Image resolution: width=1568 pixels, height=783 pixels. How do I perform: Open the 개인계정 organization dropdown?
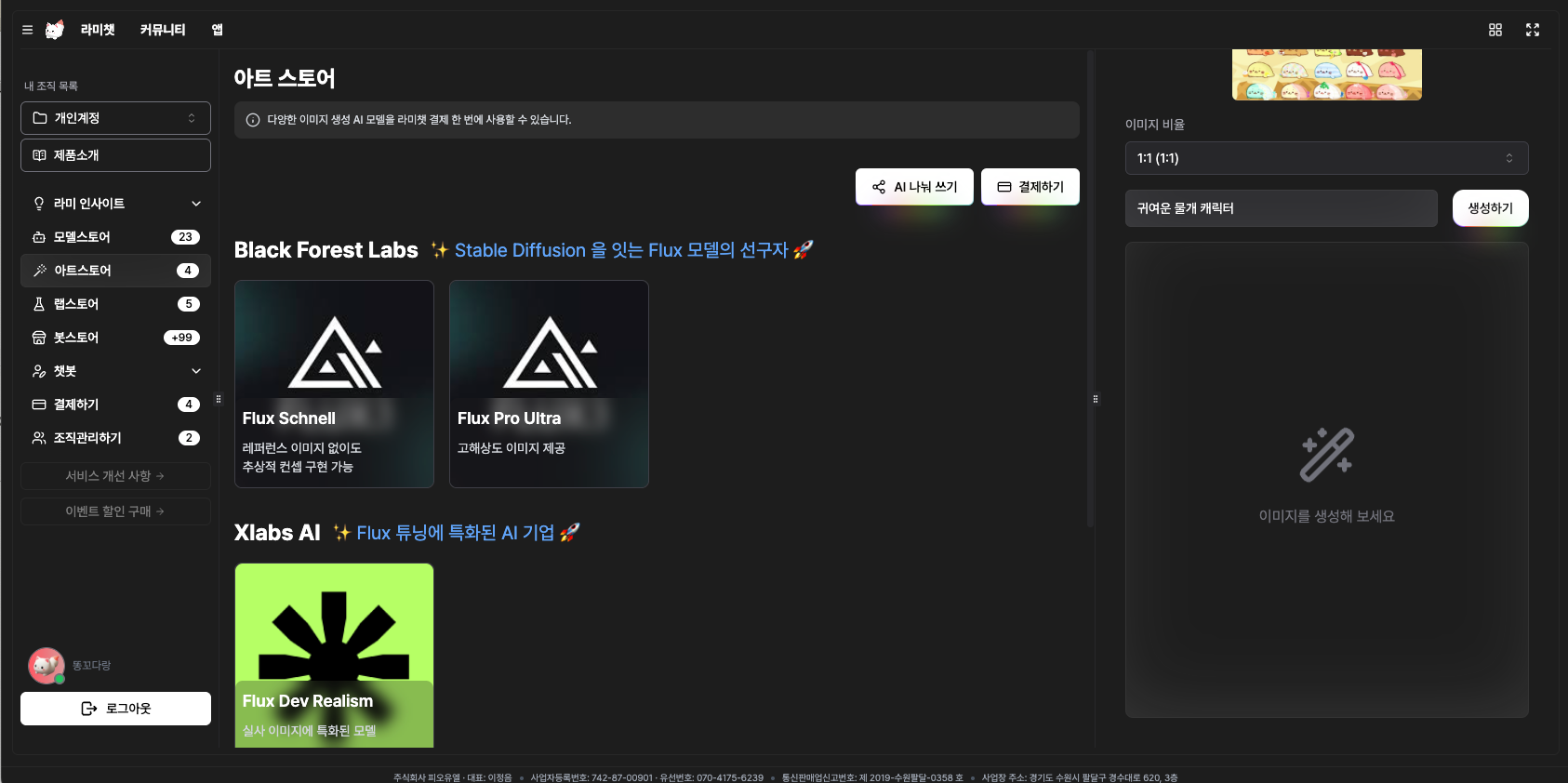(x=115, y=118)
